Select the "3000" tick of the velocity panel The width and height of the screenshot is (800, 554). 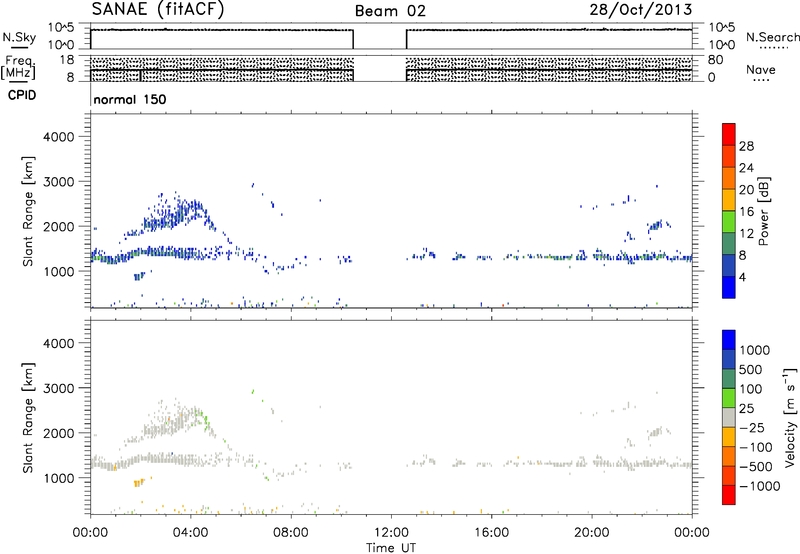(59, 388)
